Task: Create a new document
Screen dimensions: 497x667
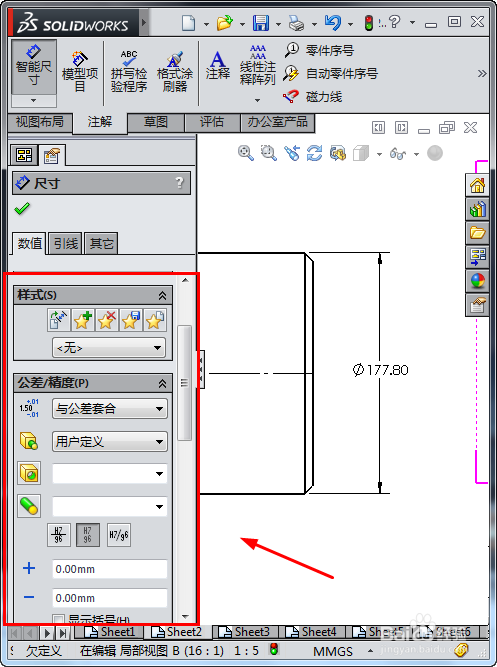Action: pos(188,23)
